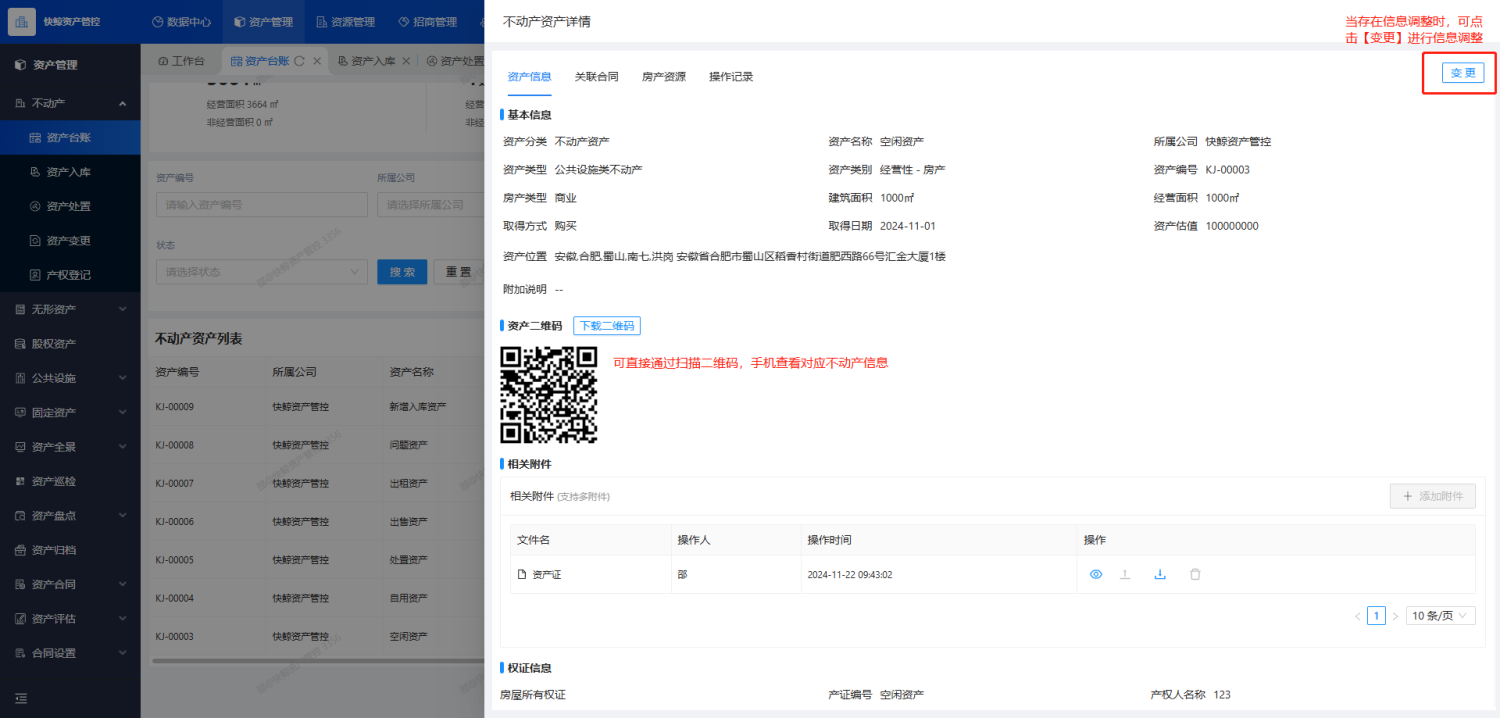Select 资产管理 in the top navigation bar
Image resolution: width=1500 pixels, height=718 pixels.
[x=263, y=21]
